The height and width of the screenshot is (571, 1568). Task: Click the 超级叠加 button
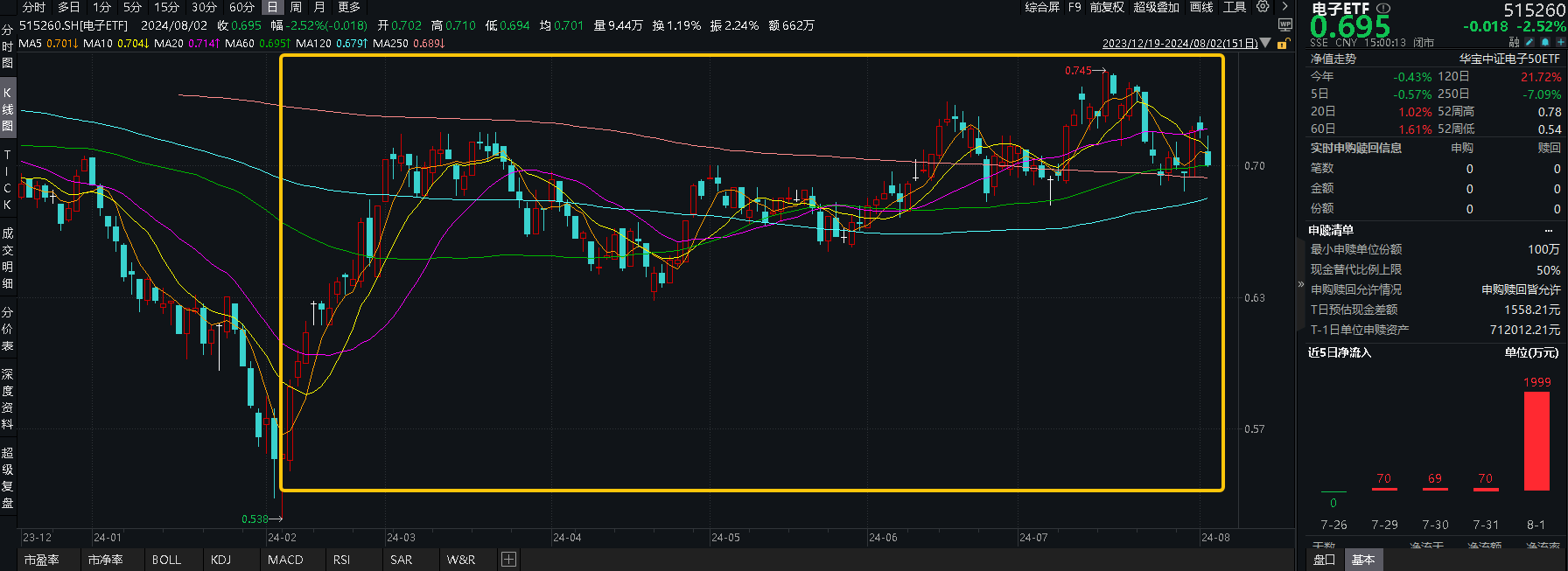point(1156,7)
